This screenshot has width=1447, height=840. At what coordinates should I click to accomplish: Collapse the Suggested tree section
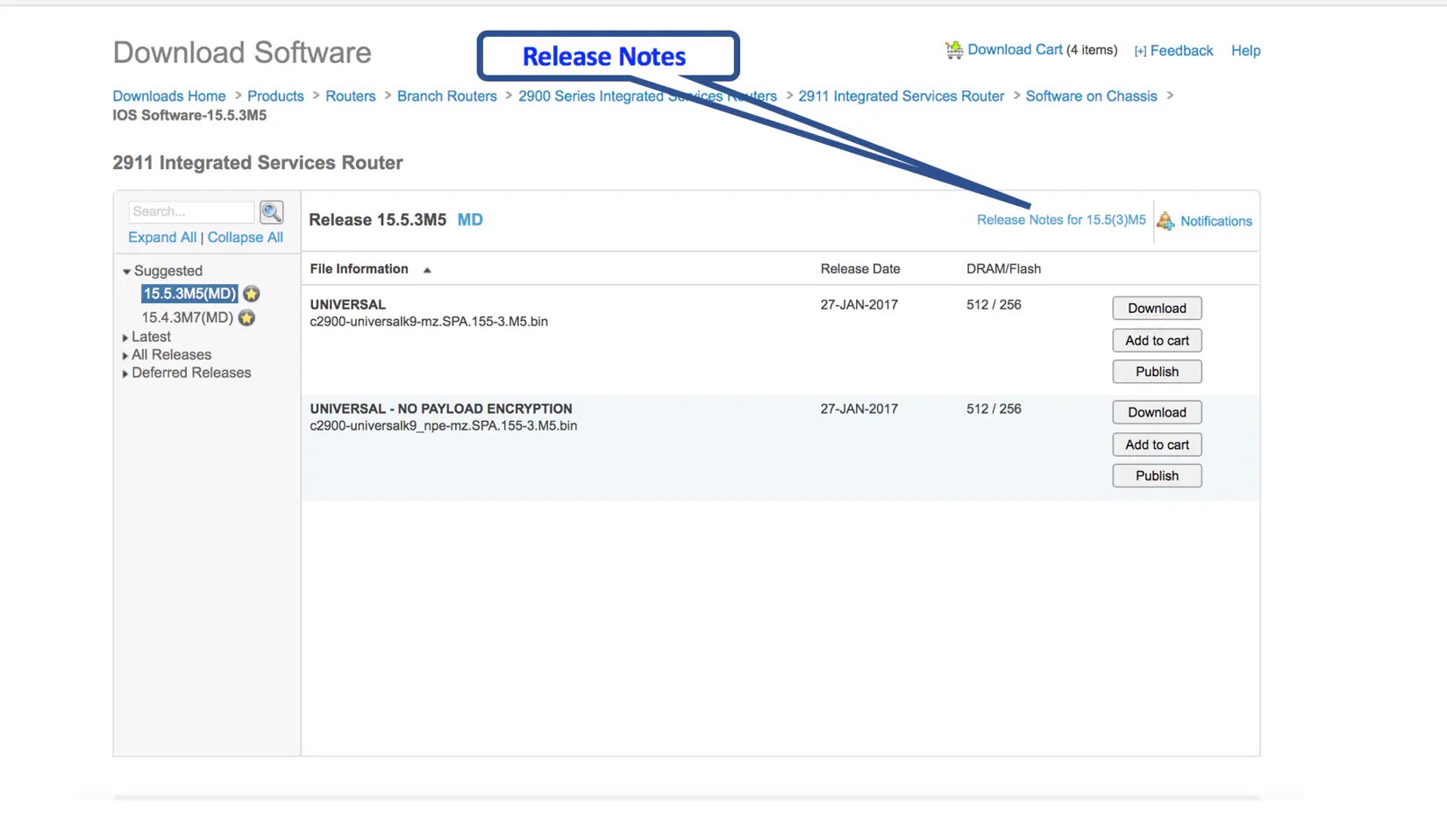[x=126, y=272]
